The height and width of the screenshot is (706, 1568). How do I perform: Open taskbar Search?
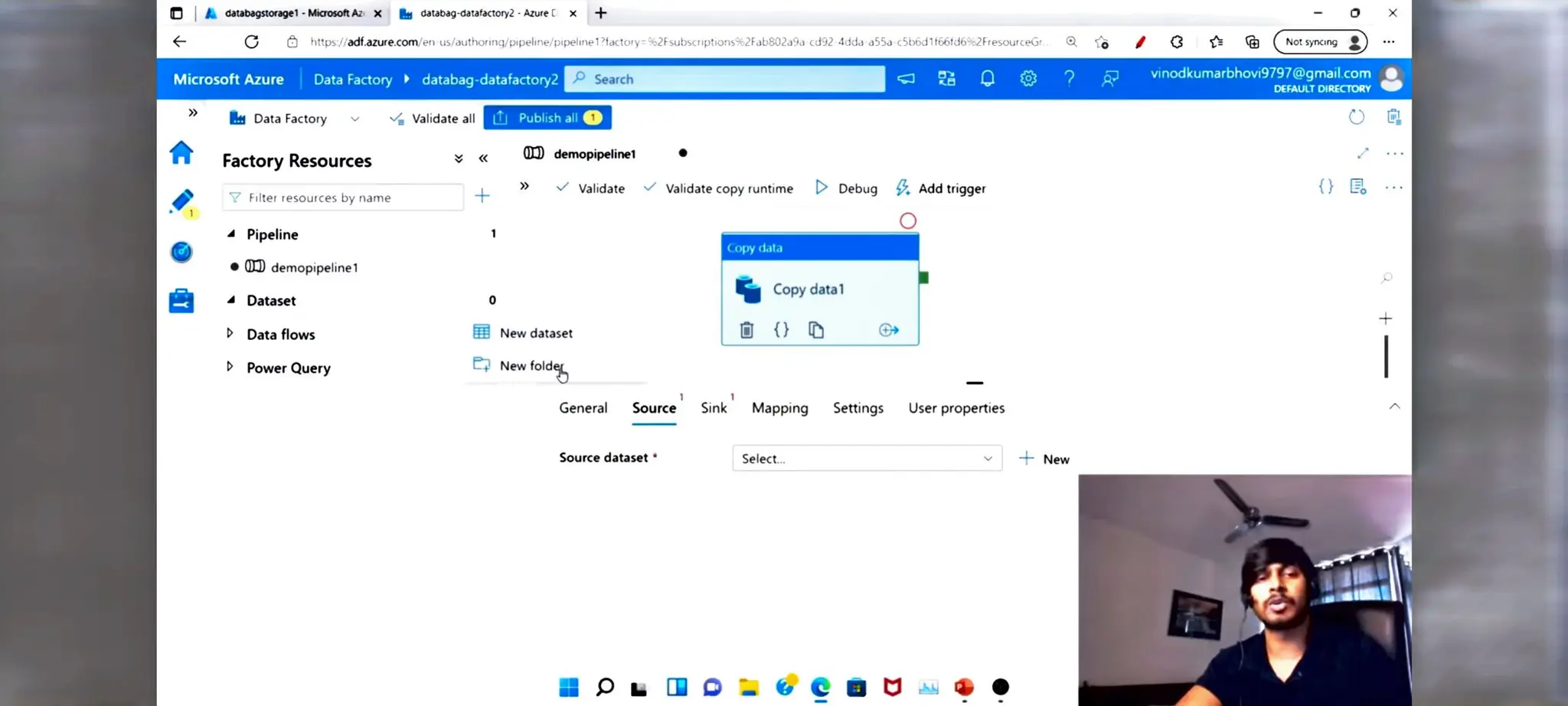[605, 687]
